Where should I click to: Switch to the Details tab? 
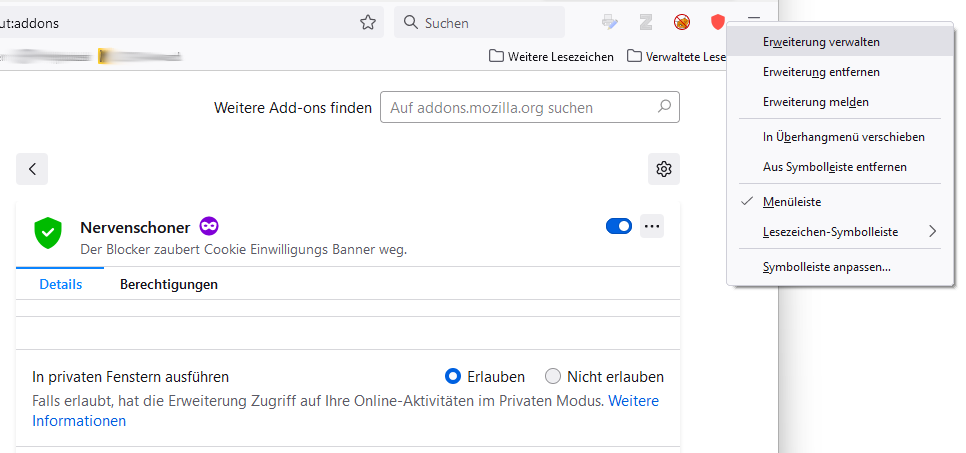(60, 284)
